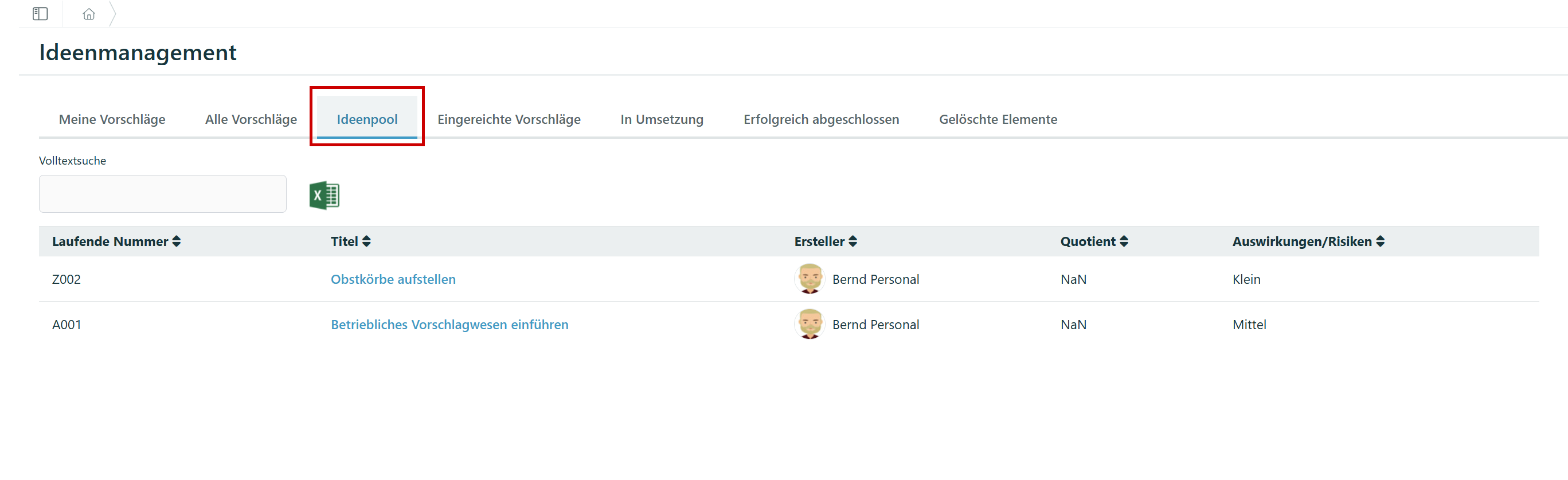The image size is (1568, 480).
Task: Click the Z002 number cell
Action: pyautogui.click(x=67, y=279)
